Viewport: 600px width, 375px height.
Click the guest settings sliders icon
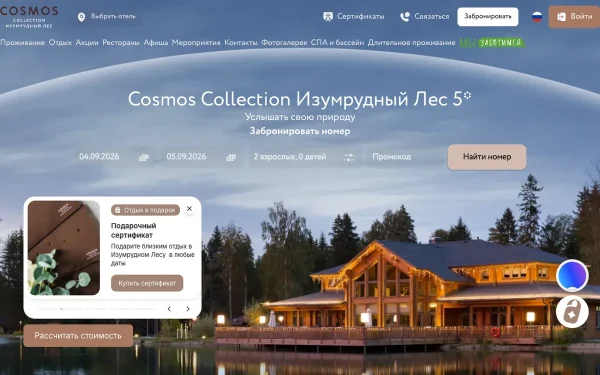click(349, 157)
